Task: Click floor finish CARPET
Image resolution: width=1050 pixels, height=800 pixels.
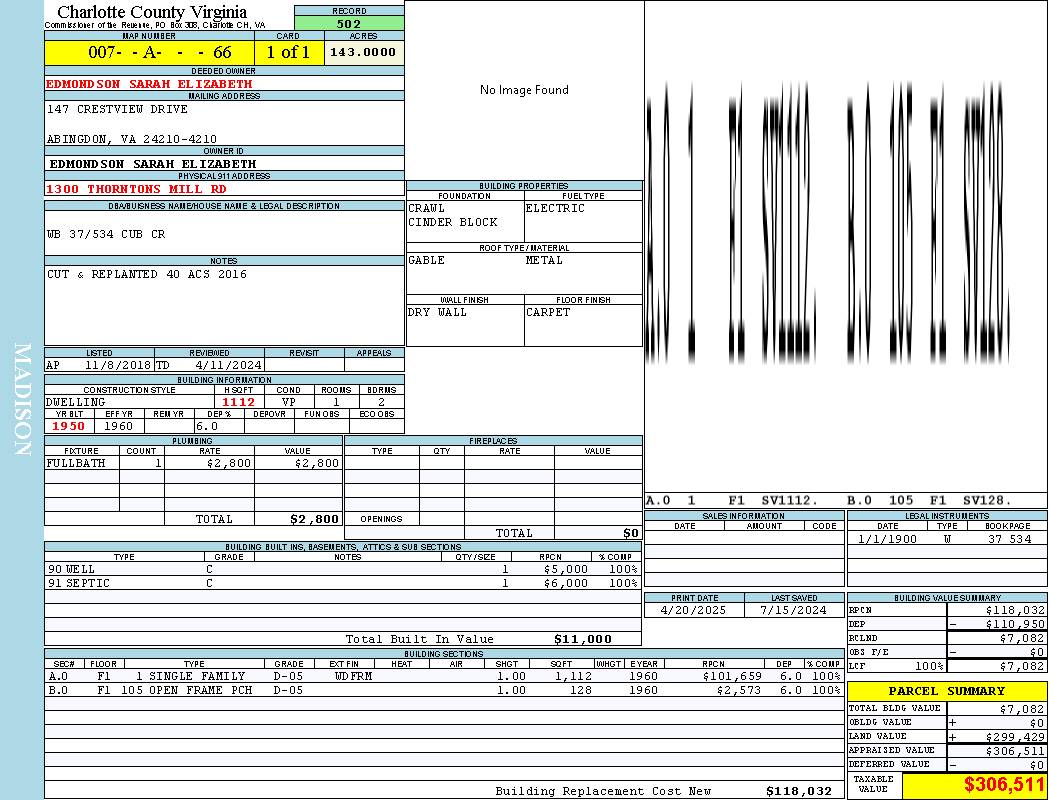Action: click(548, 312)
